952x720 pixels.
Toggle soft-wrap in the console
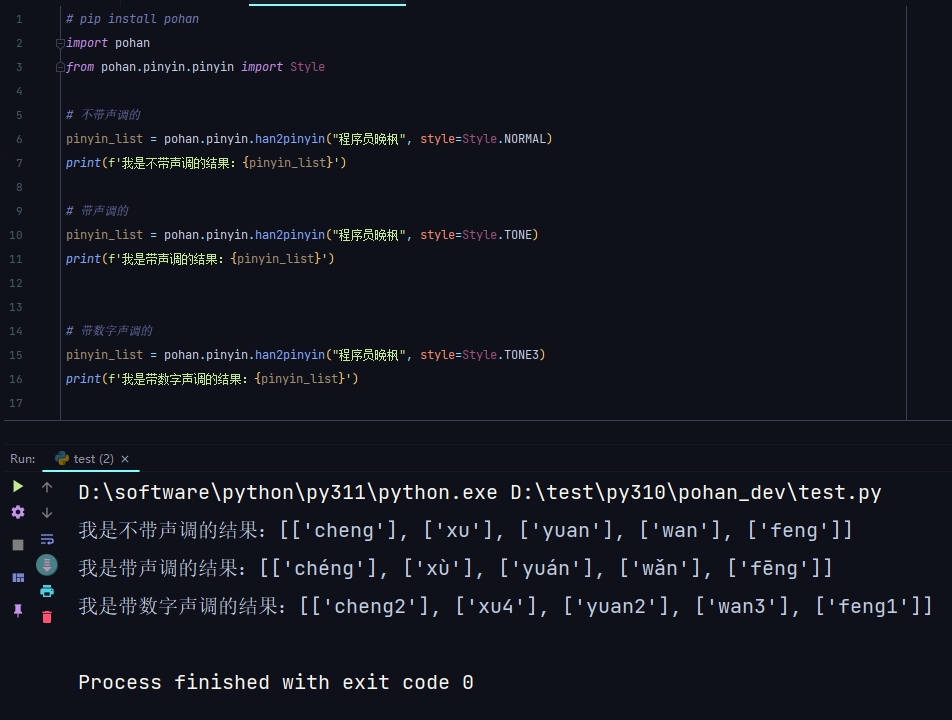pos(47,539)
